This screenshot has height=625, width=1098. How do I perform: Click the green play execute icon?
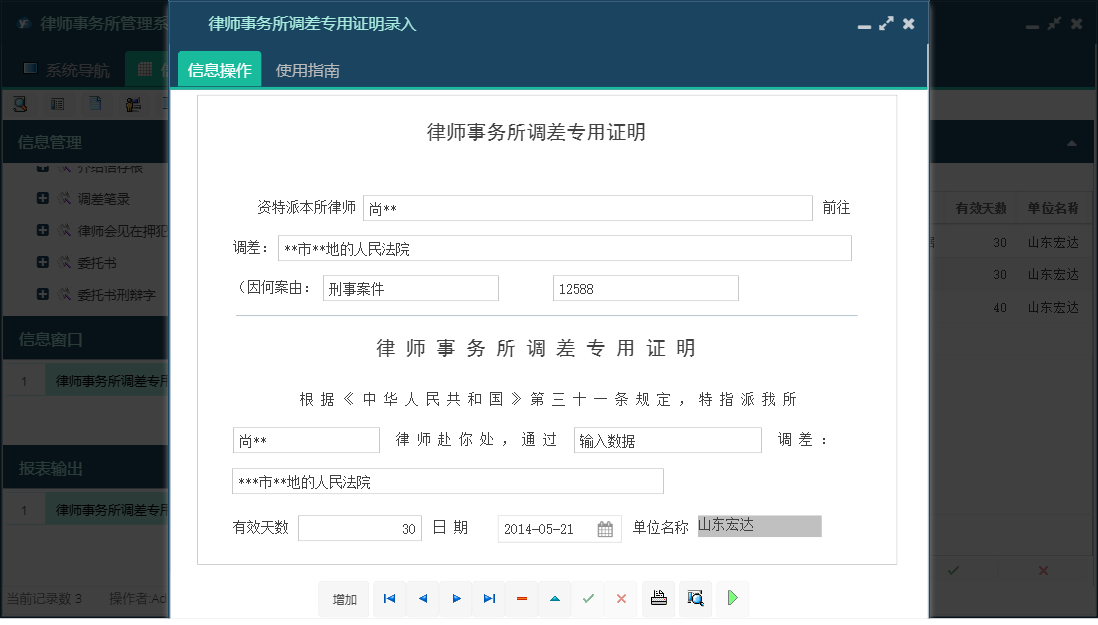click(731, 599)
